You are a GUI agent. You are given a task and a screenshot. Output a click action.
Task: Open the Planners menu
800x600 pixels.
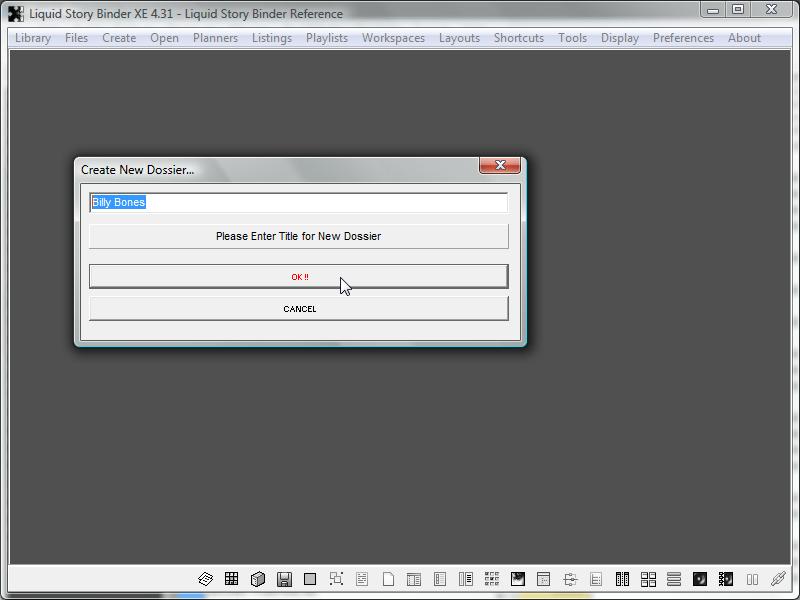pos(215,38)
